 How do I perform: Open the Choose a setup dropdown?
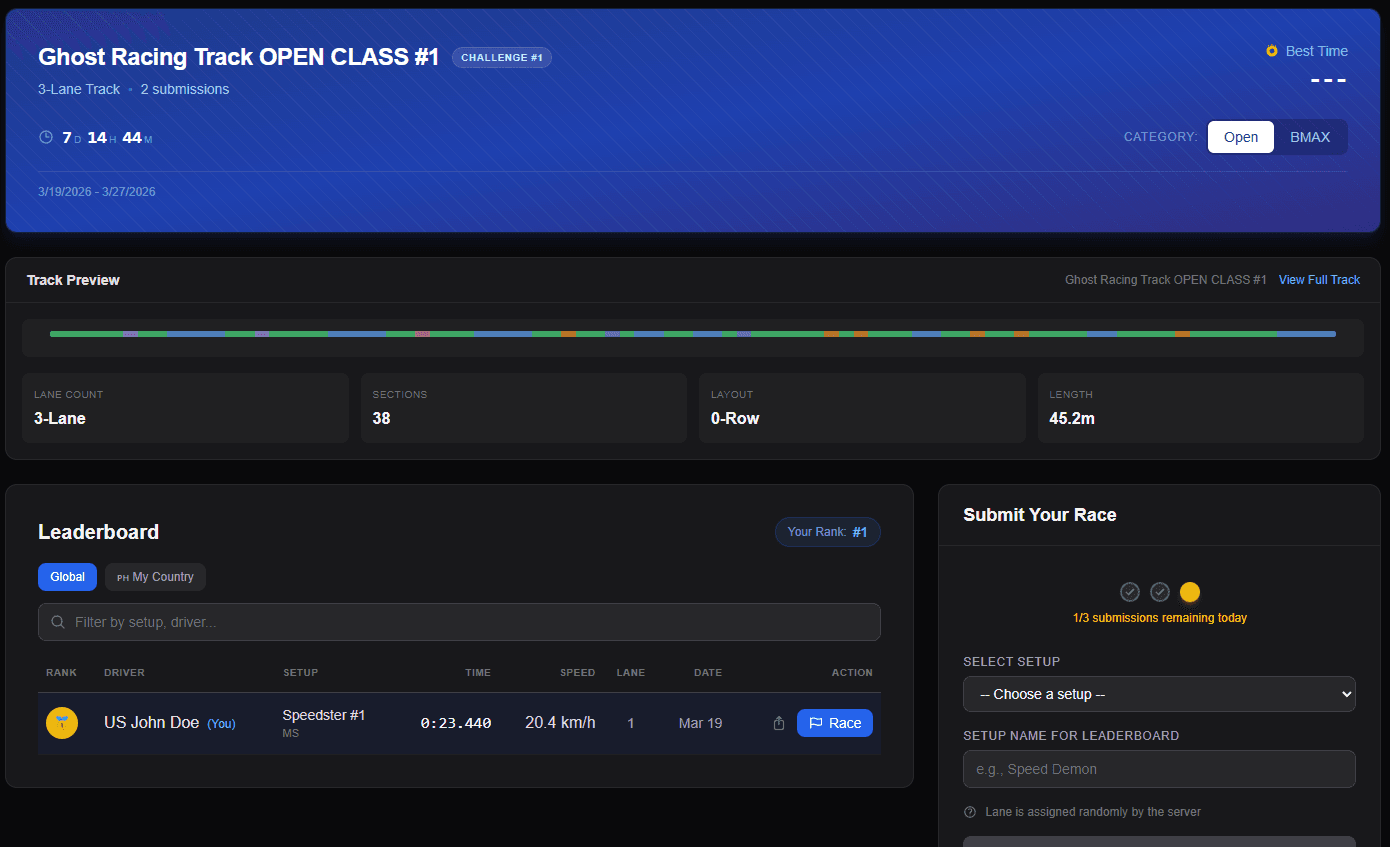click(x=1159, y=694)
